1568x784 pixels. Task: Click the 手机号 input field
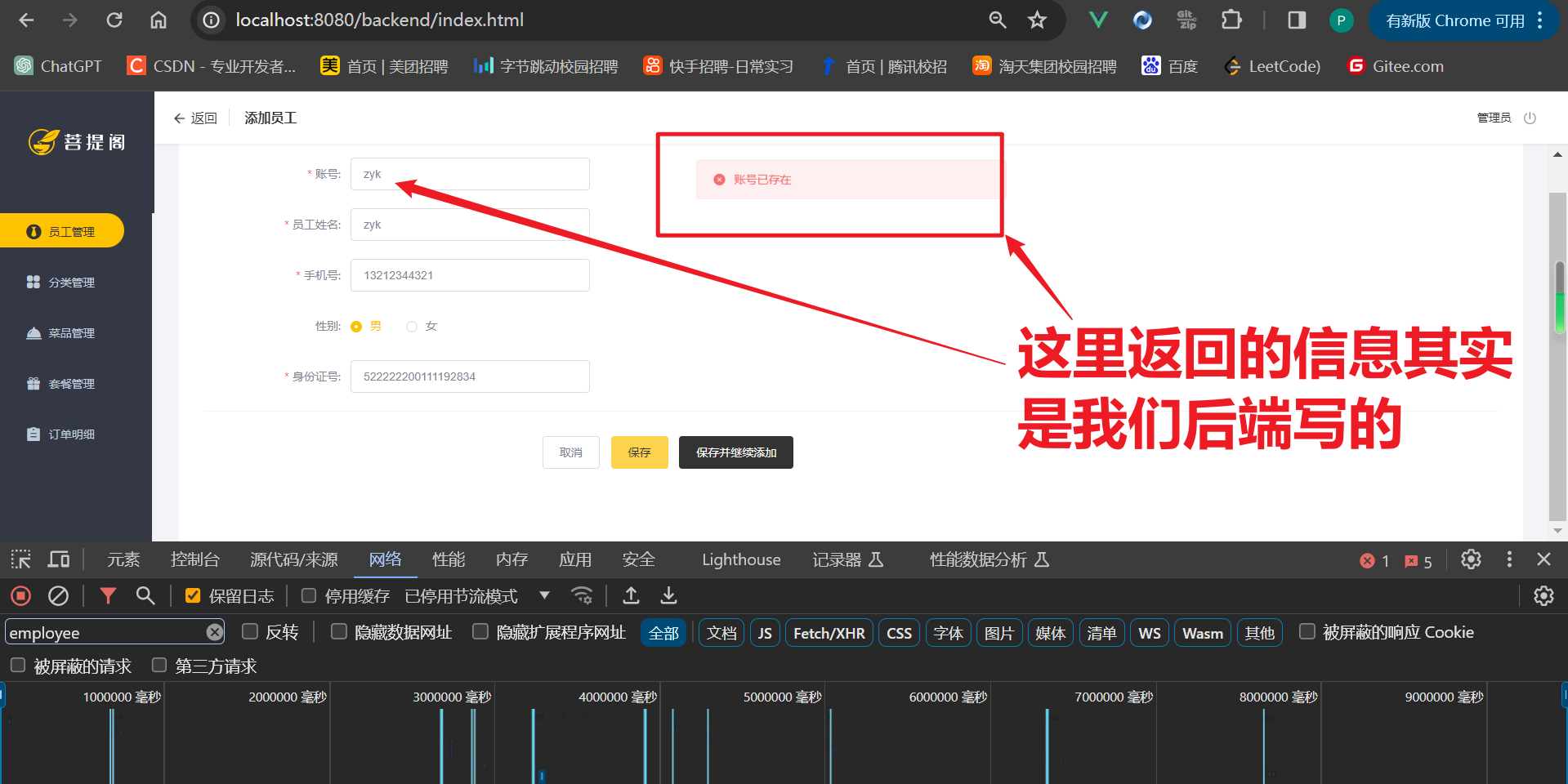tap(470, 275)
